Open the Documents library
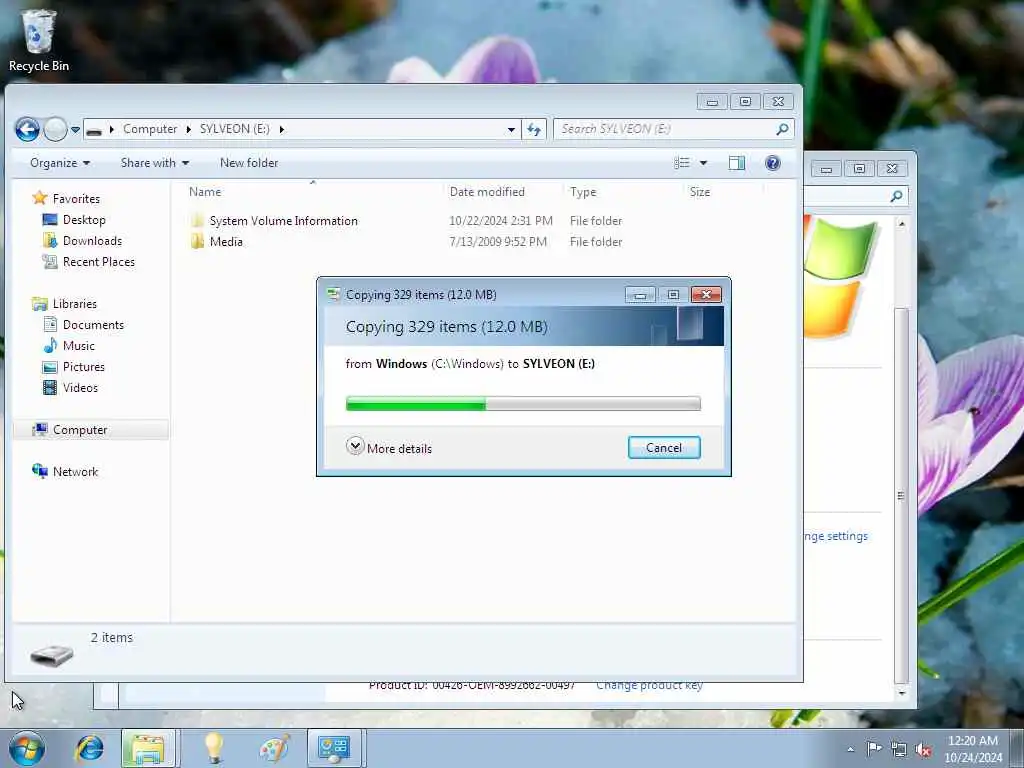This screenshot has height=768, width=1024. pyautogui.click(x=93, y=325)
